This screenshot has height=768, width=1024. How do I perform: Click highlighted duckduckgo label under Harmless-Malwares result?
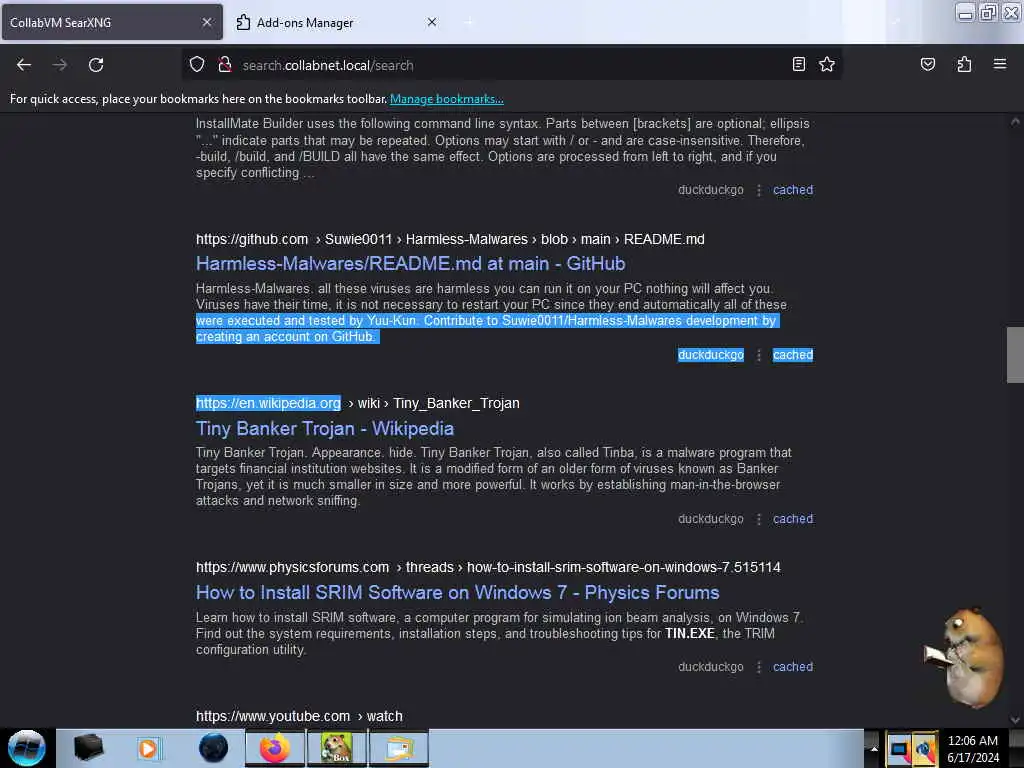pyautogui.click(x=711, y=355)
